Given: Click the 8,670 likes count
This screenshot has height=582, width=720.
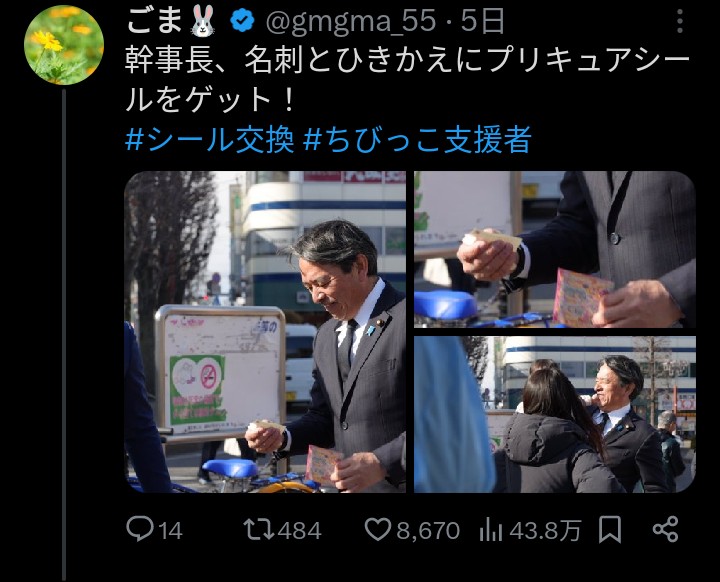Looking at the screenshot, I should coord(428,530).
